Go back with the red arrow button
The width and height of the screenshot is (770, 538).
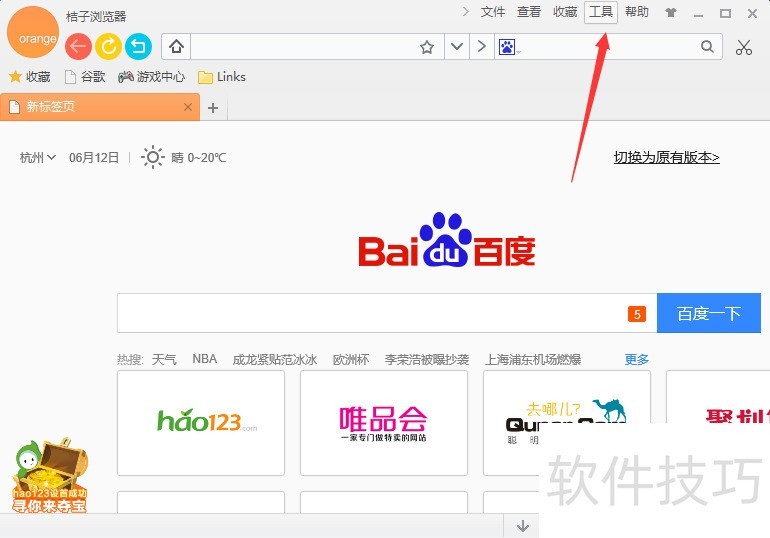coord(79,47)
